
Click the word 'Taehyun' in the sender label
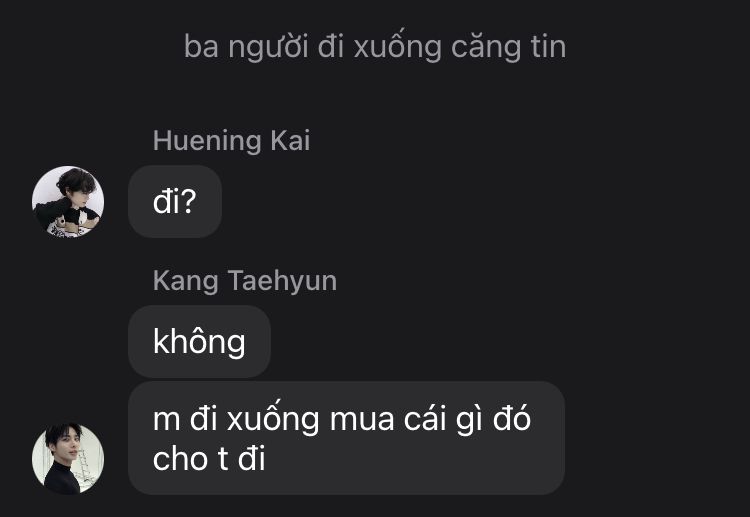click(282, 280)
